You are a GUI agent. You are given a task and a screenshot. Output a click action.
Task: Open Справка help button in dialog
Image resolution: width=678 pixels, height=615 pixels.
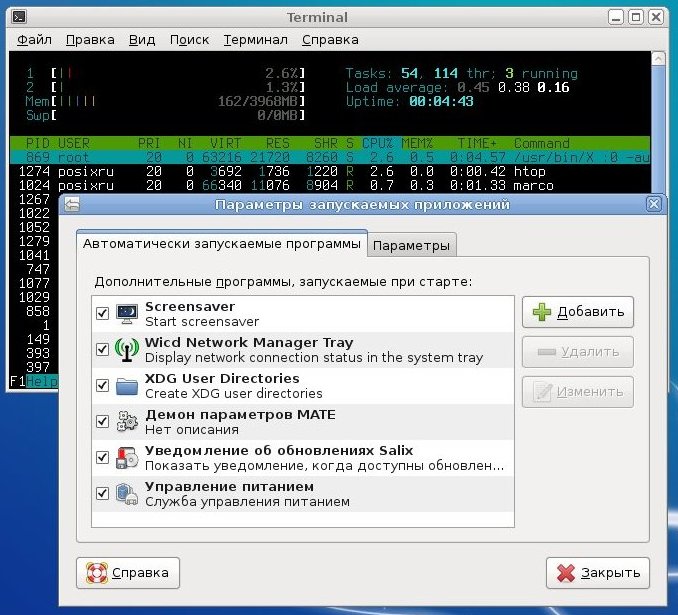coord(128,573)
